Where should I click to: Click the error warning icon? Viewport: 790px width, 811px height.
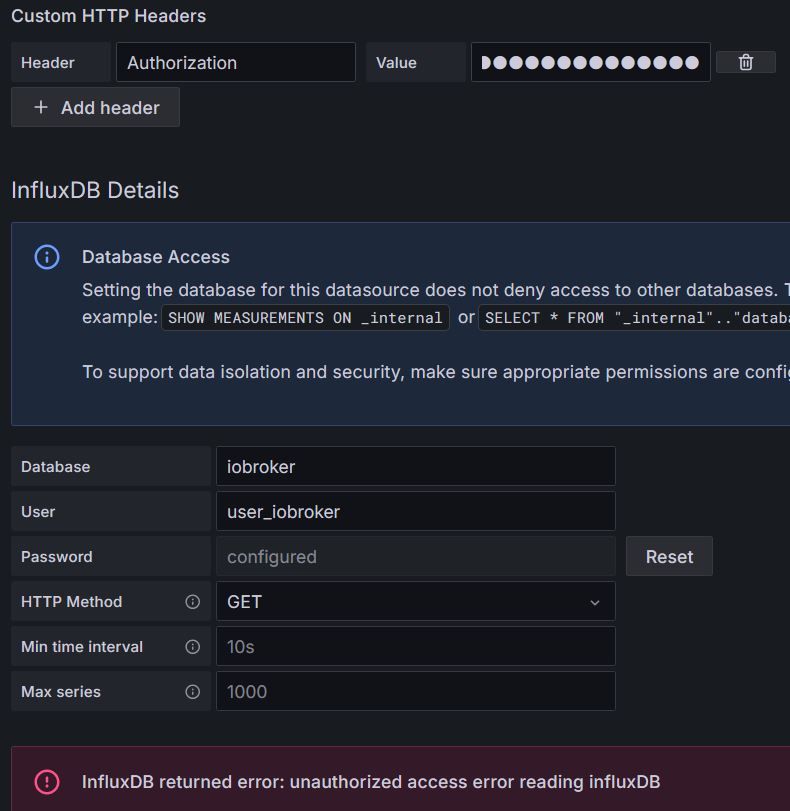tap(47, 782)
